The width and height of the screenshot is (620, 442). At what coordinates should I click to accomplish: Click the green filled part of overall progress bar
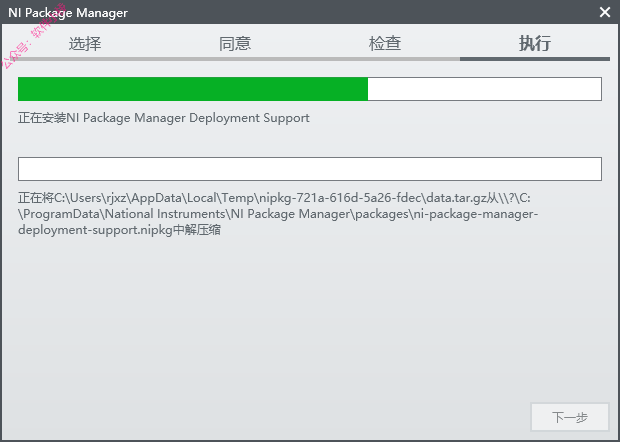click(x=193, y=89)
